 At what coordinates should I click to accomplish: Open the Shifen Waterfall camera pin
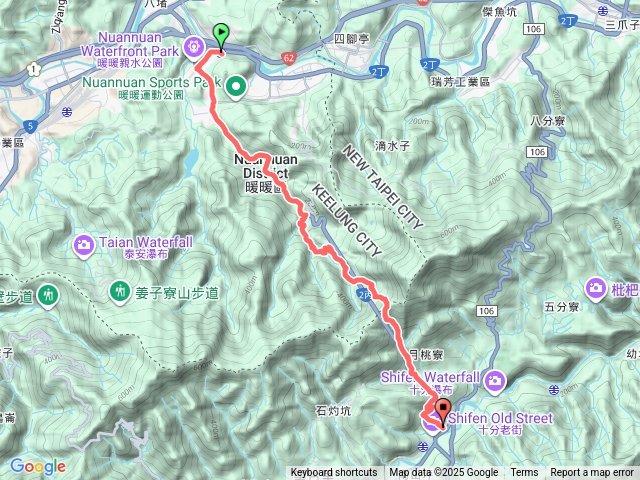coord(495,382)
